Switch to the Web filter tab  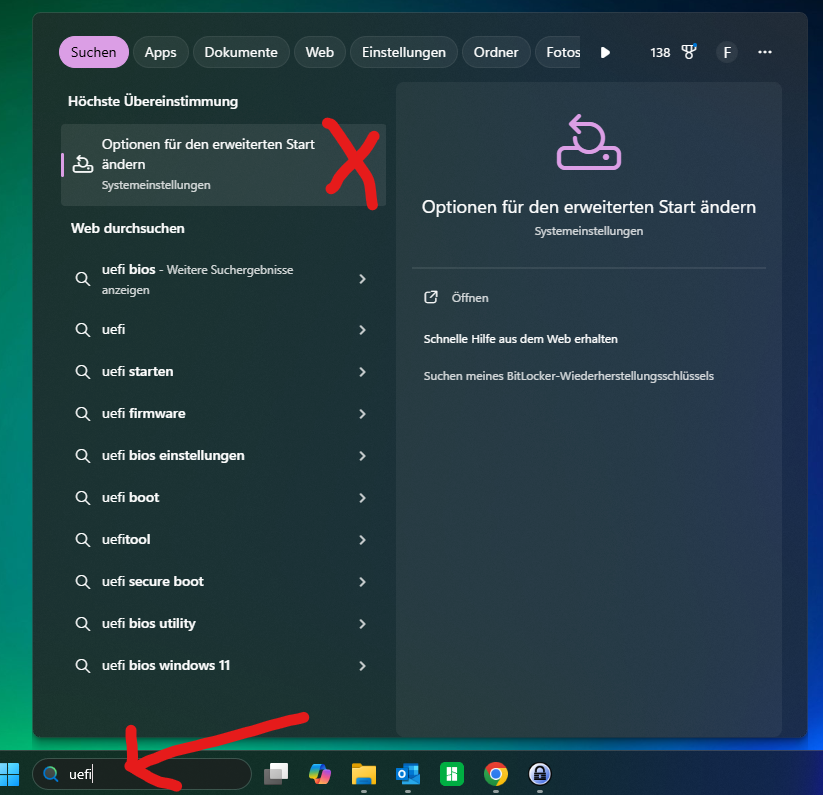(x=320, y=52)
